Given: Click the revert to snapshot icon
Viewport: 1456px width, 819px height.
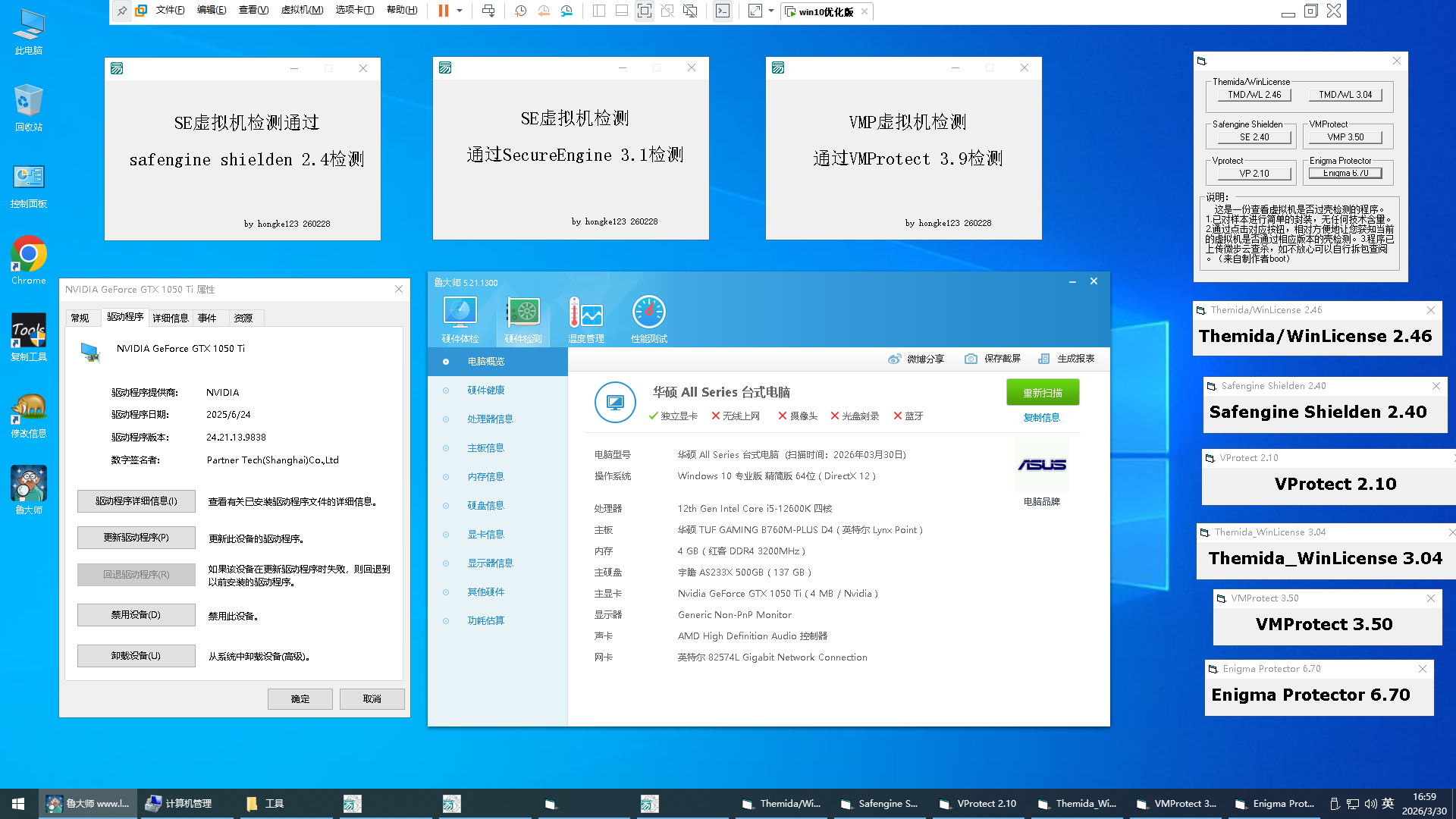Looking at the screenshot, I should point(544,11).
